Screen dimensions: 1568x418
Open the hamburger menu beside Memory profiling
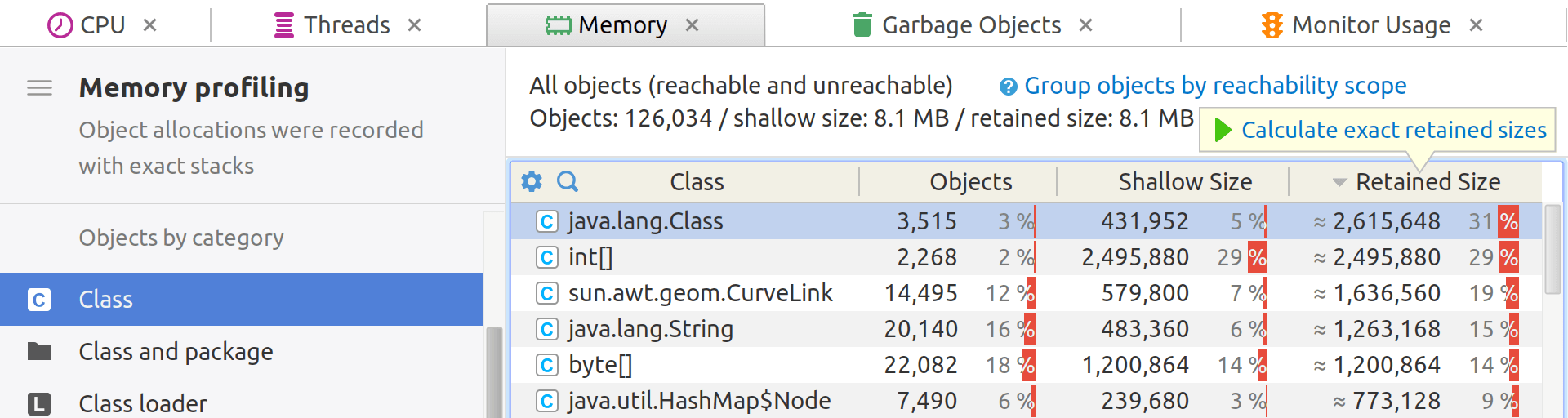coord(40,87)
